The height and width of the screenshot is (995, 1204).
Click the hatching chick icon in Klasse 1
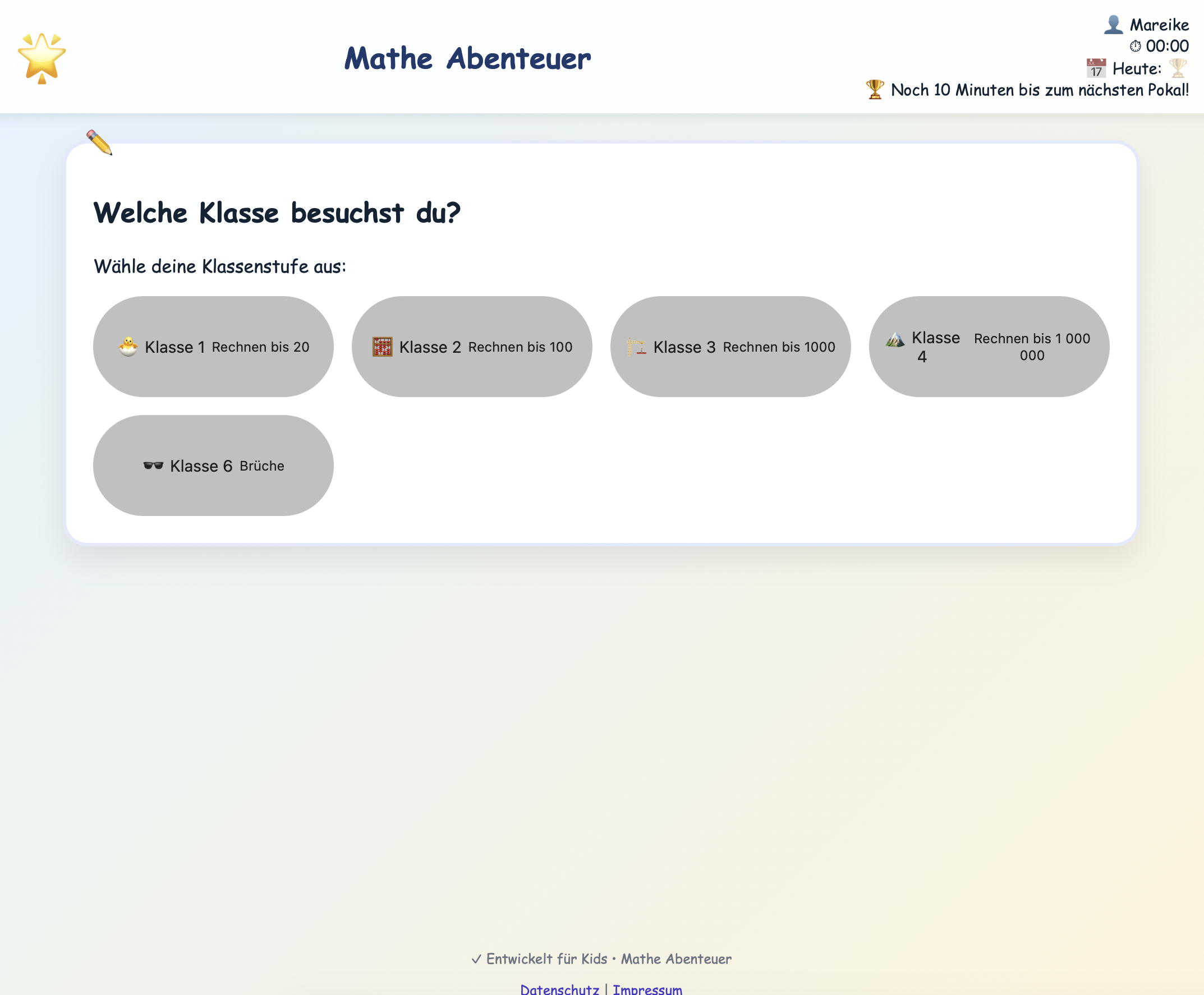[128, 347]
